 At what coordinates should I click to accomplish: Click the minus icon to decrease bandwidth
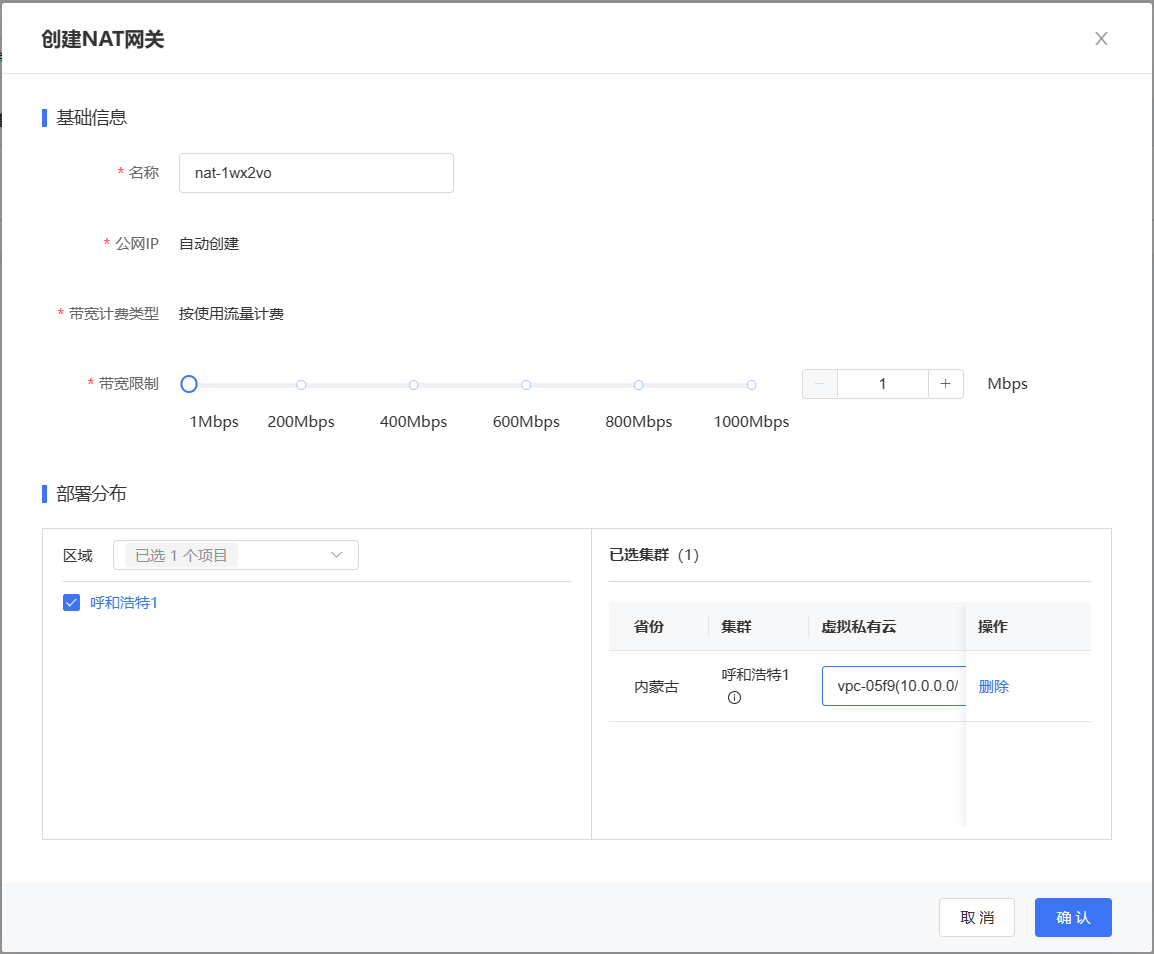click(x=819, y=384)
